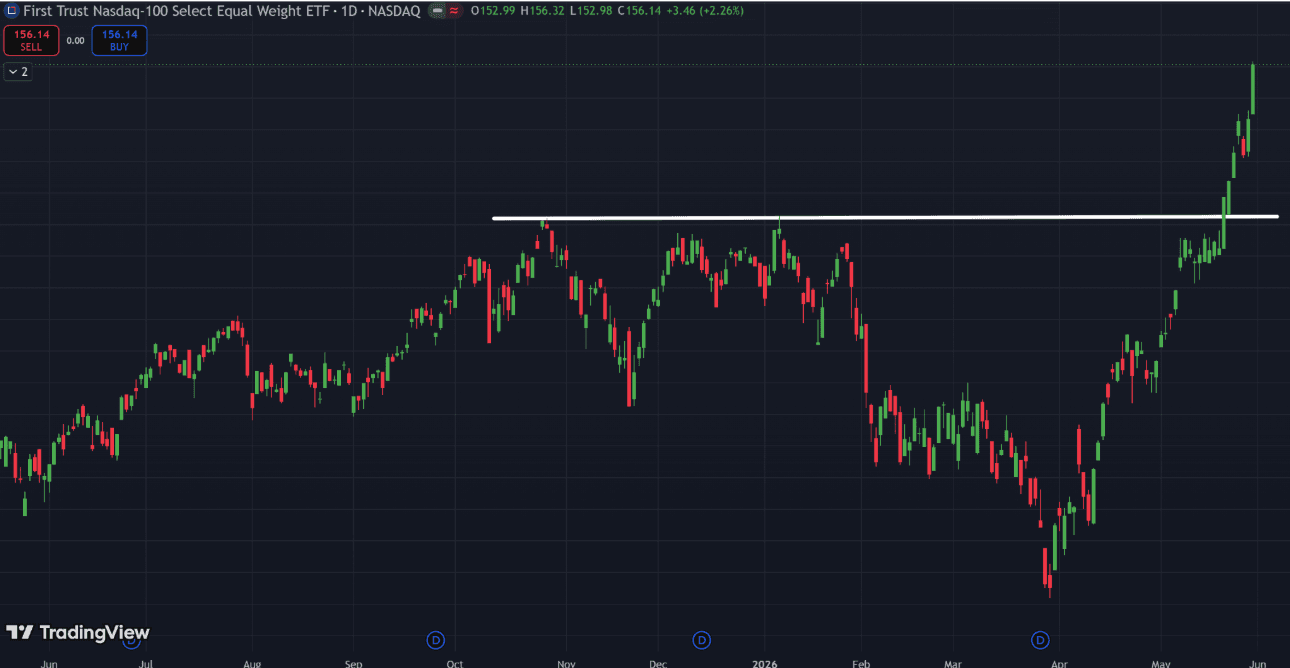Click the Sep label on time axis
This screenshot has height=668, width=1290.
pos(353,662)
